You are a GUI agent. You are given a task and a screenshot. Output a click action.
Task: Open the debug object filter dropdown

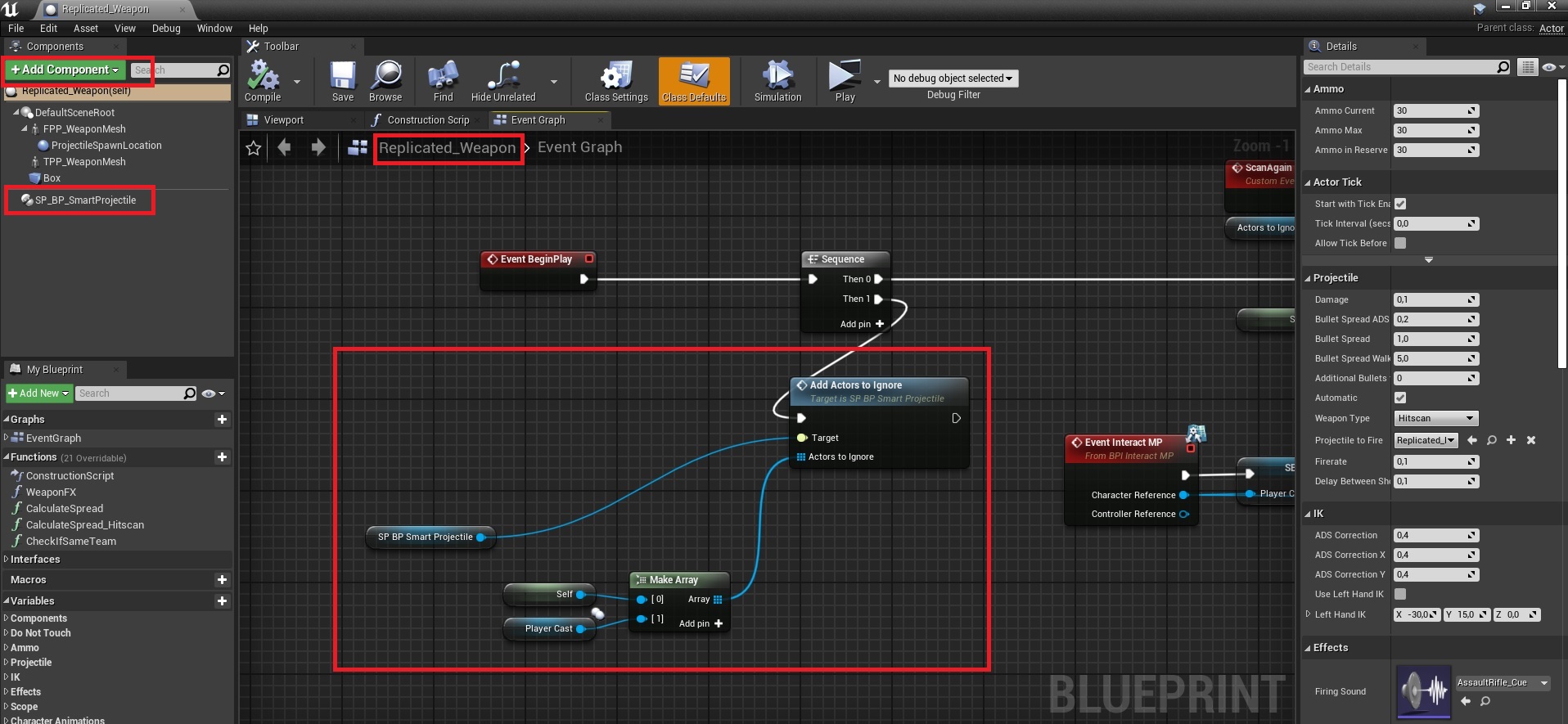click(953, 79)
